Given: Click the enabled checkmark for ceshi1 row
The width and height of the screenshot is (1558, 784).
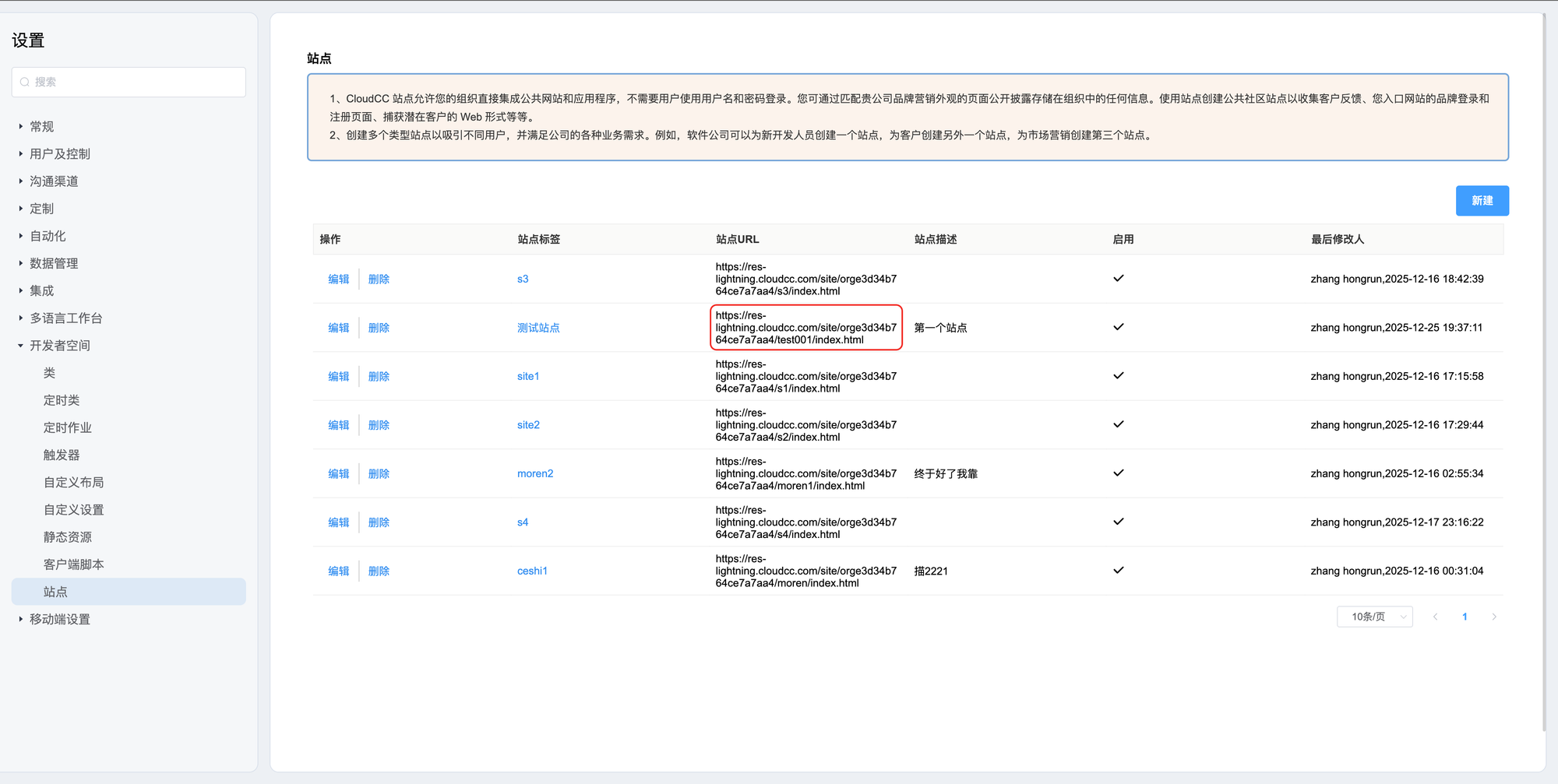Looking at the screenshot, I should [x=1118, y=571].
